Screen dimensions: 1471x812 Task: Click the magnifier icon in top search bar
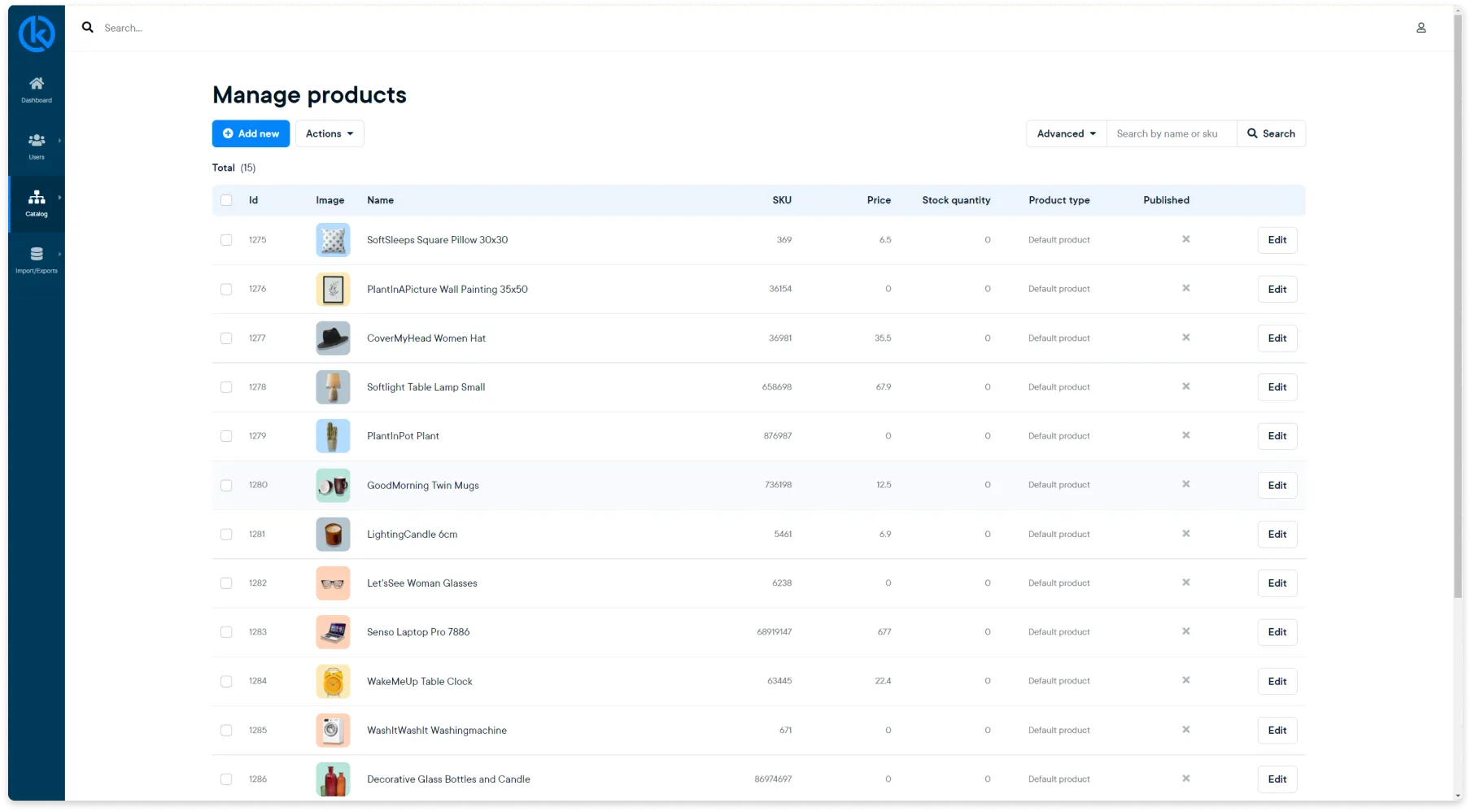pyautogui.click(x=88, y=28)
